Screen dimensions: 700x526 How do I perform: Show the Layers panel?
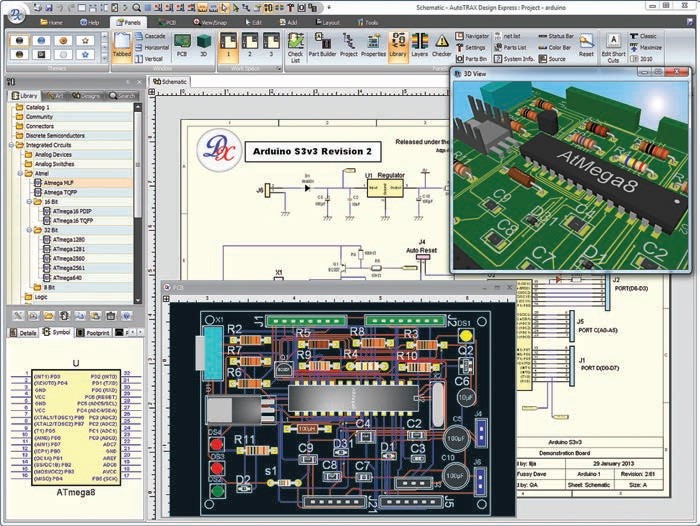pos(417,45)
